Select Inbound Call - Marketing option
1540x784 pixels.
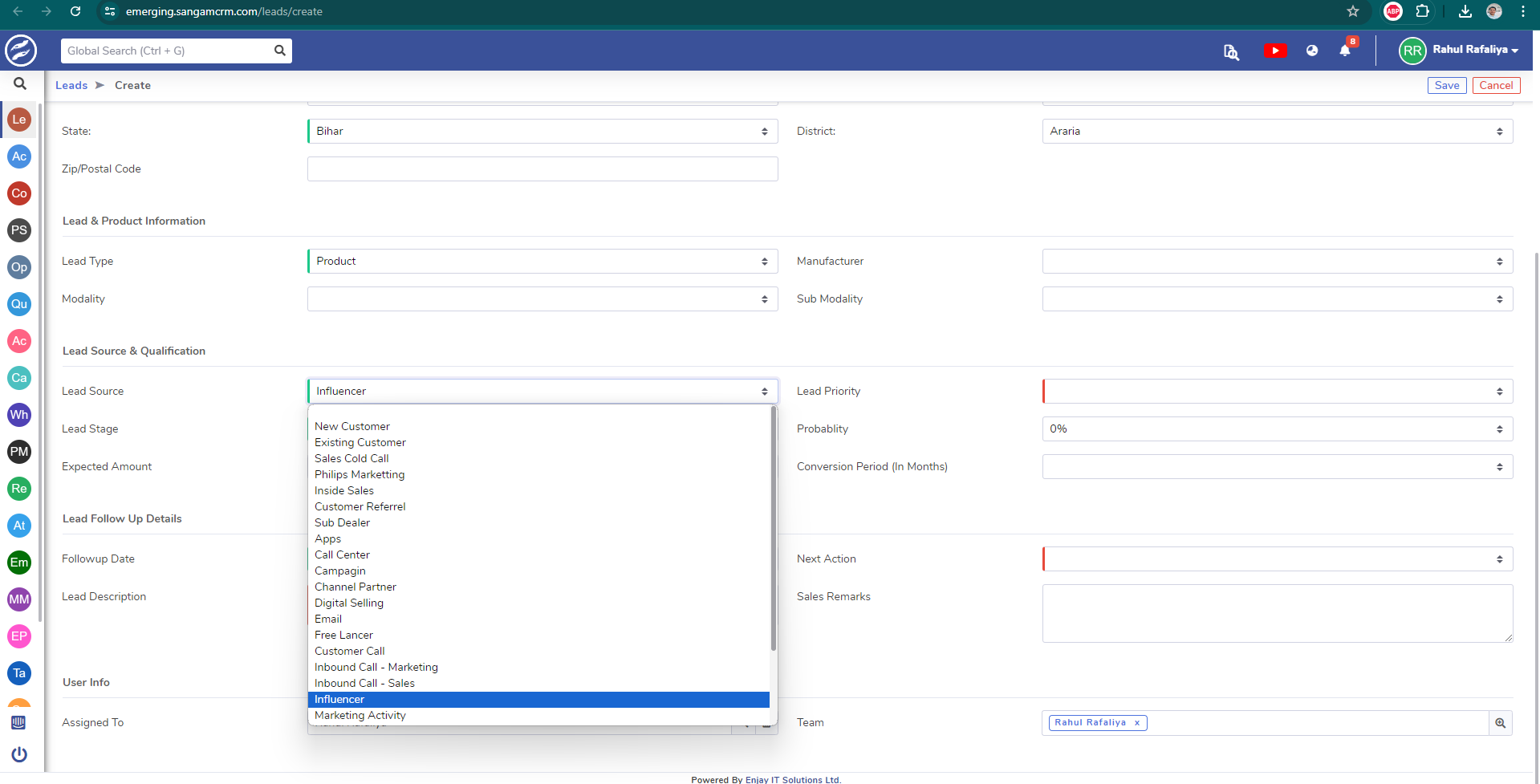pos(538,667)
